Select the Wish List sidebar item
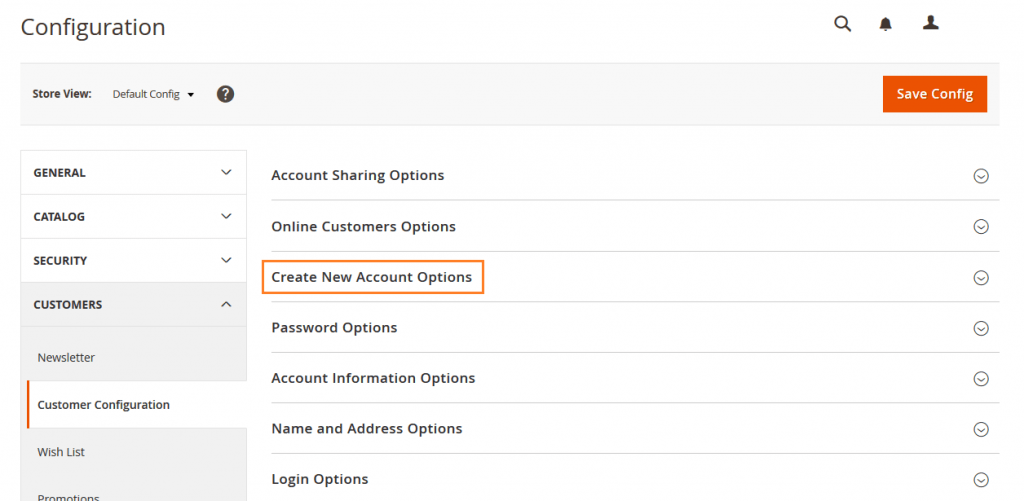The height and width of the screenshot is (501, 1024). coord(61,452)
